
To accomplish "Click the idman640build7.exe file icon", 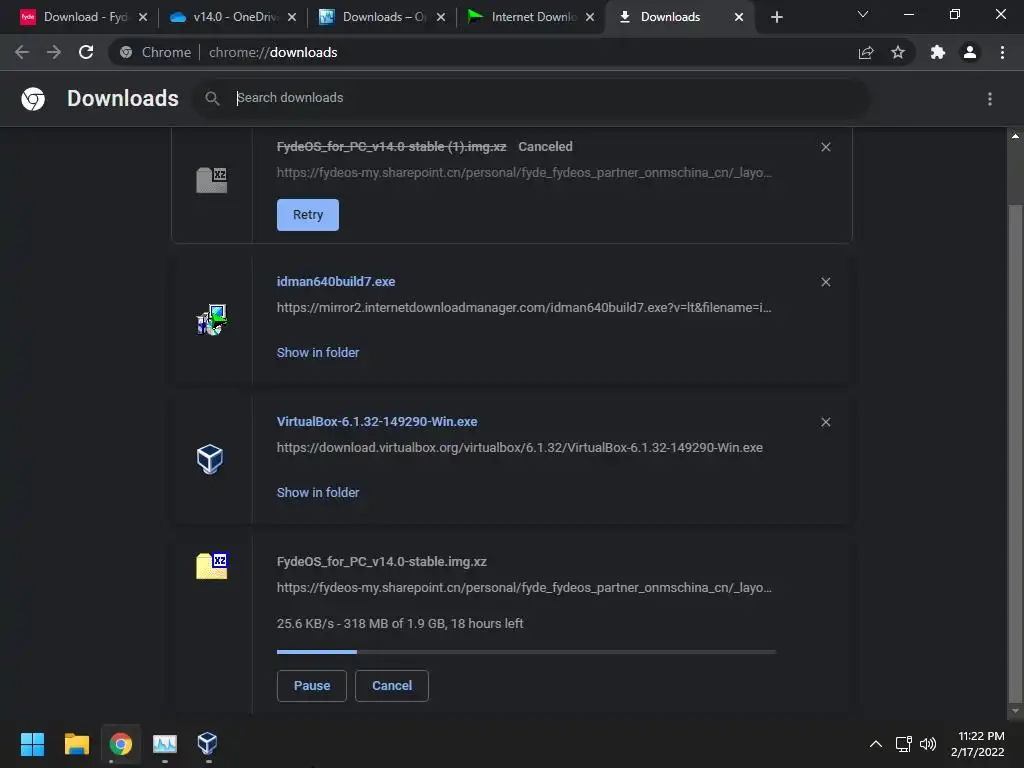I will [x=211, y=319].
